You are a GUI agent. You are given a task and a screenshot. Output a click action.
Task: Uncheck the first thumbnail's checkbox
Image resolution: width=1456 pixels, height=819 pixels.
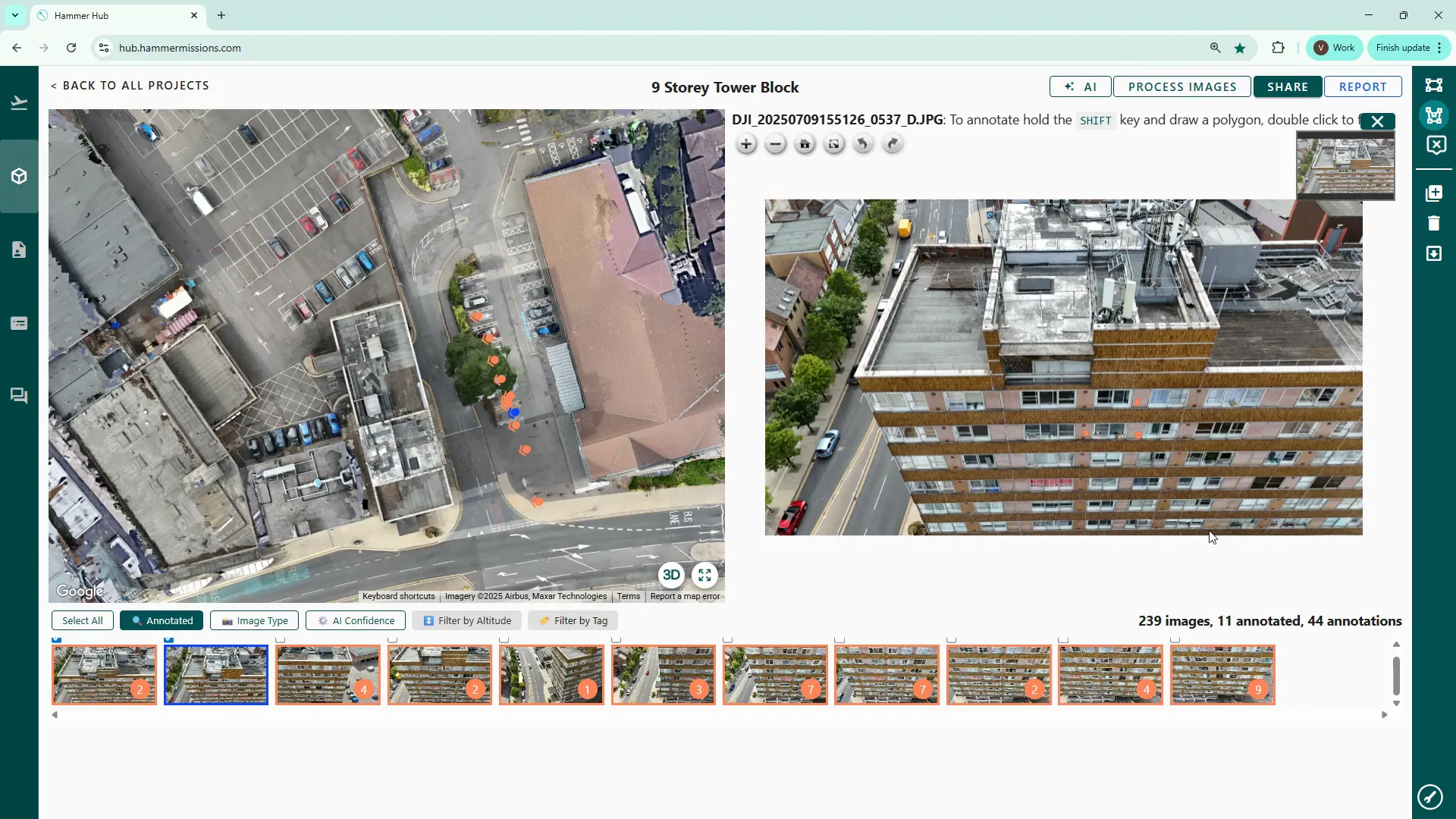pos(57,640)
